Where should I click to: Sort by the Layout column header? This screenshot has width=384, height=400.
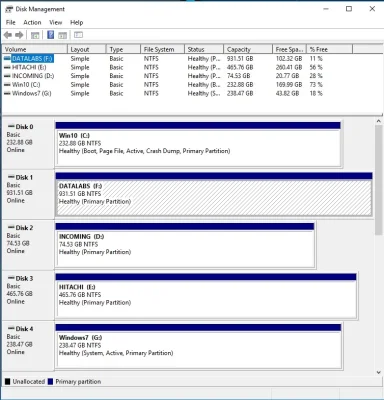point(87,49)
